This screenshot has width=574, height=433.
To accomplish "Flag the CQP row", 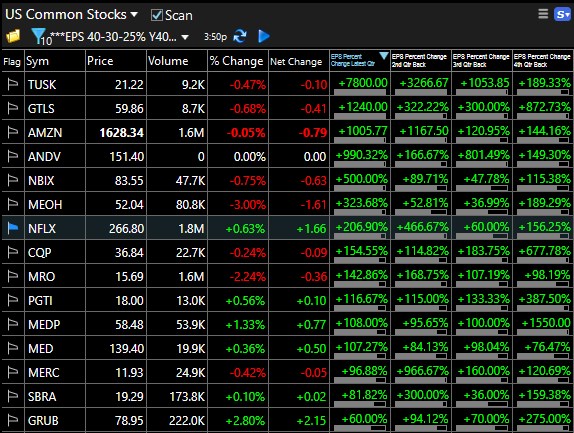I will tap(13, 253).
